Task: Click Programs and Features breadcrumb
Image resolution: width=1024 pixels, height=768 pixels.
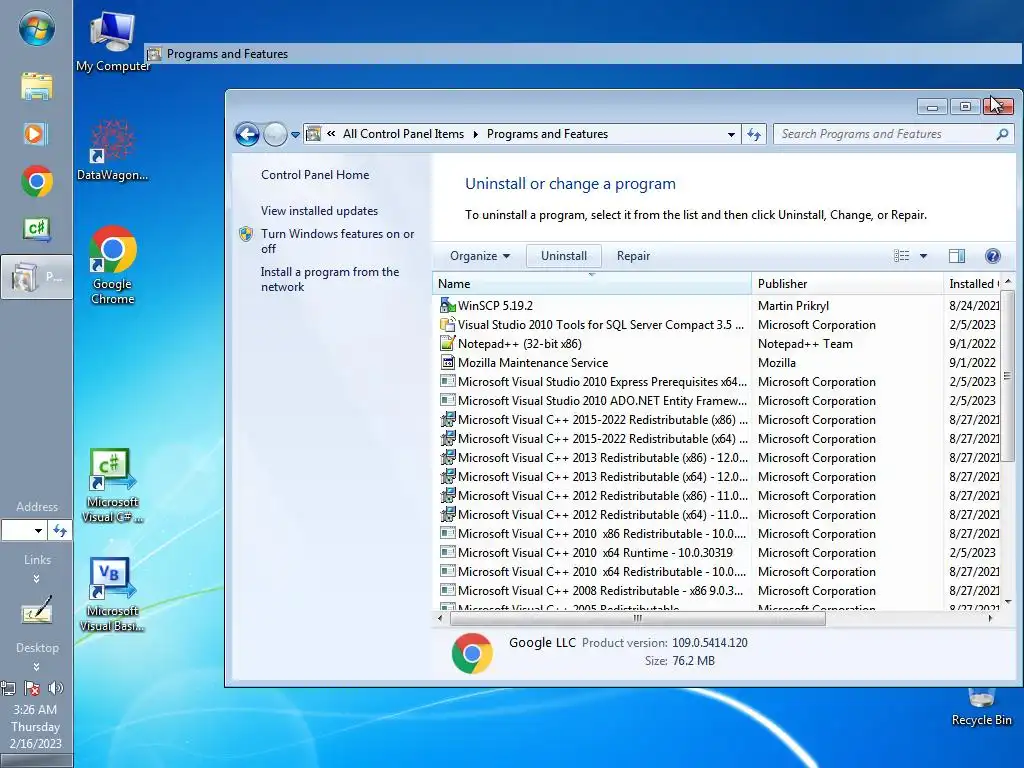Action: [x=547, y=134]
